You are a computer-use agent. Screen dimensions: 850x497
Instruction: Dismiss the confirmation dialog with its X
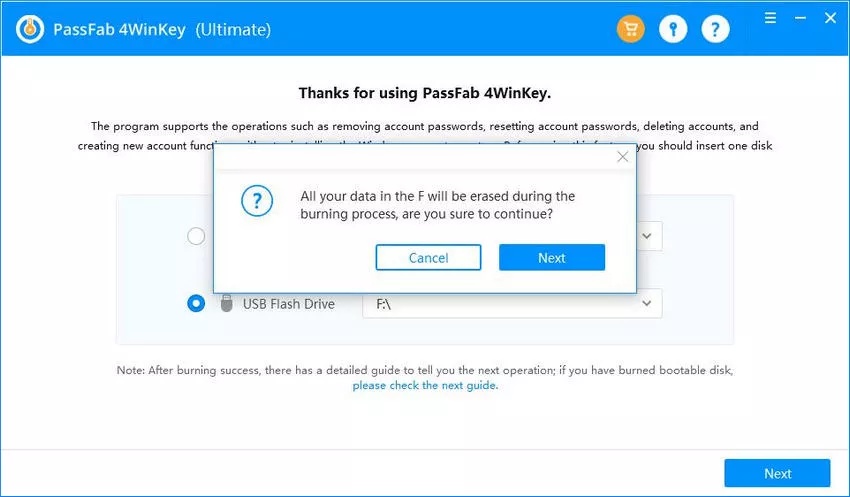pyautogui.click(x=623, y=157)
